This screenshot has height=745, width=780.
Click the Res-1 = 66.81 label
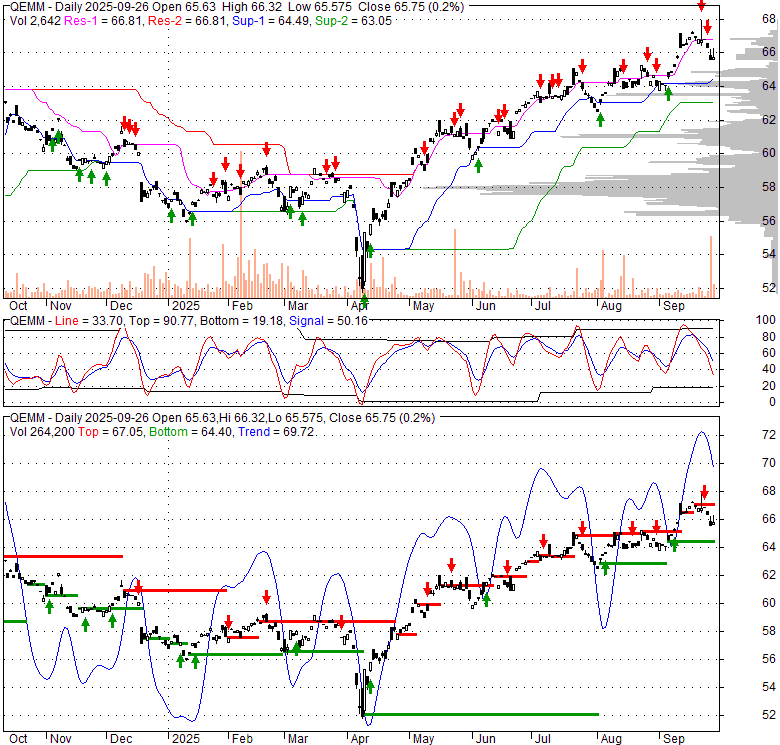tap(104, 21)
